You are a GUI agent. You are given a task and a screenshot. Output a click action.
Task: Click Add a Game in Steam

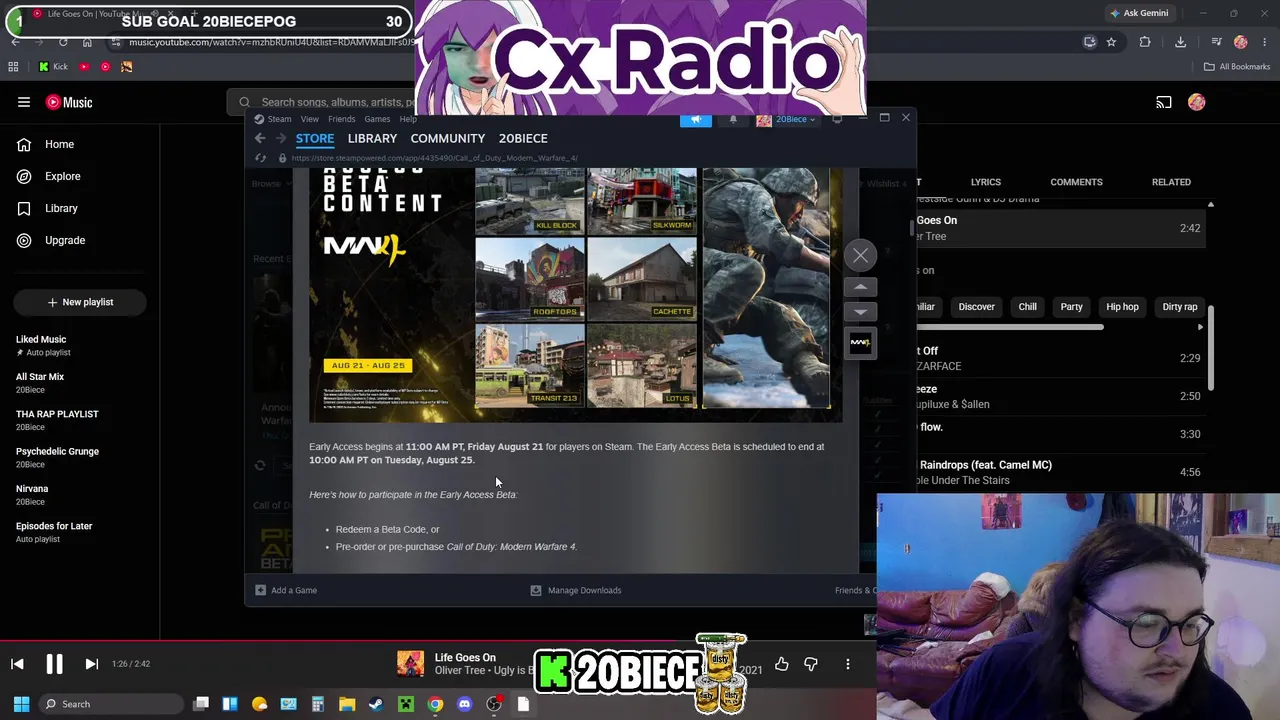[286, 590]
